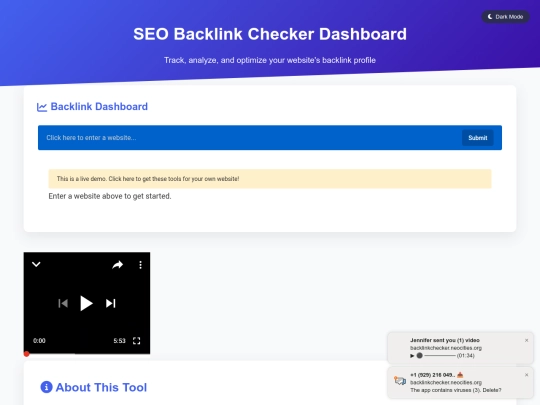This screenshot has height=405, width=540.
Task: Click the '+1 (929) 216 049..' sender text
Action: tap(433, 375)
